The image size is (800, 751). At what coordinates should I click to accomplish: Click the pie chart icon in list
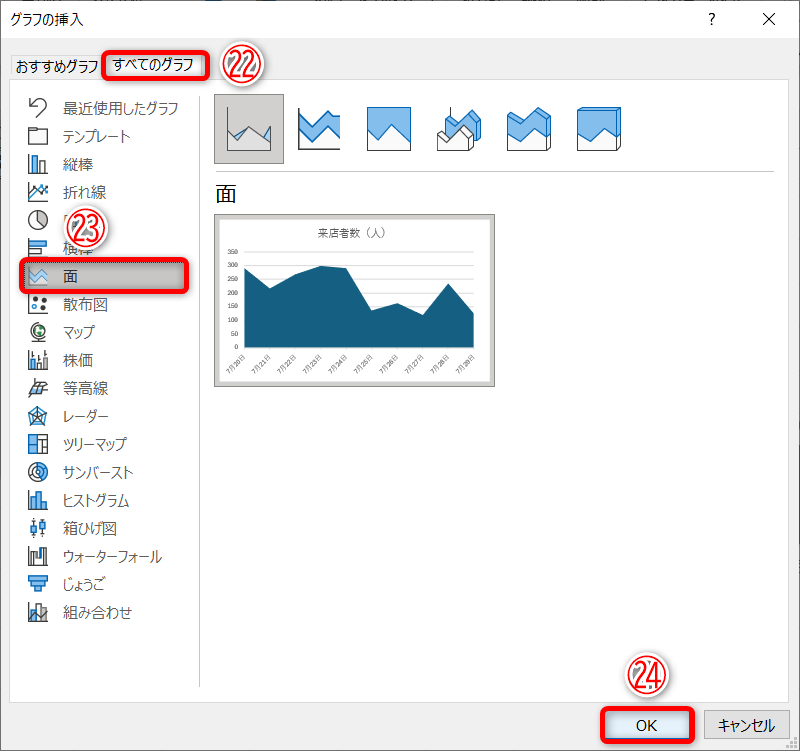[x=38, y=220]
